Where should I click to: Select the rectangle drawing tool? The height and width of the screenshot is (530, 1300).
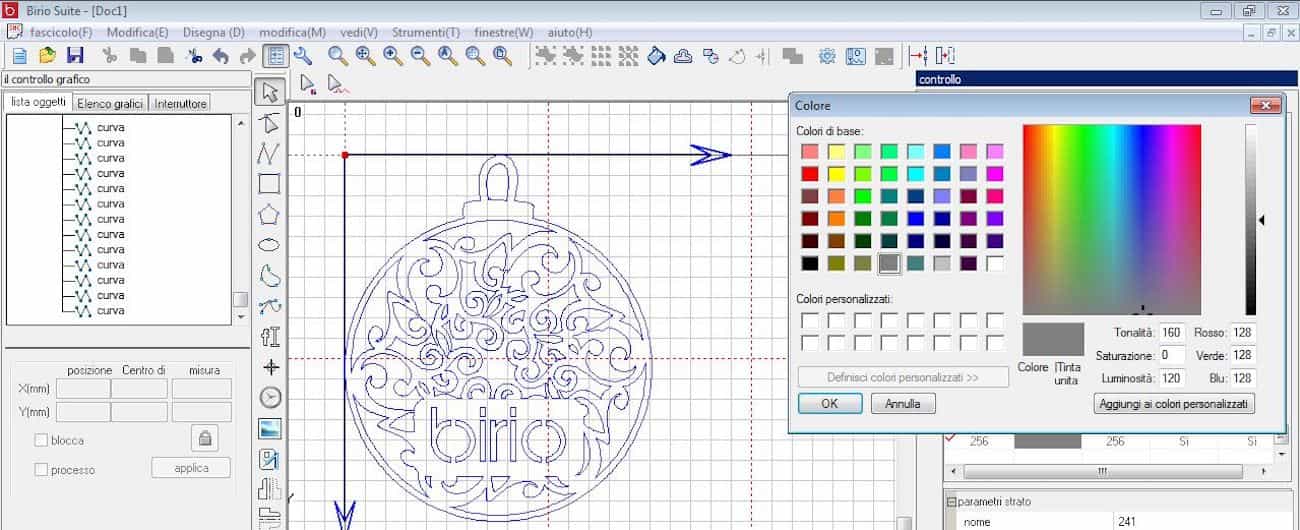(x=269, y=184)
